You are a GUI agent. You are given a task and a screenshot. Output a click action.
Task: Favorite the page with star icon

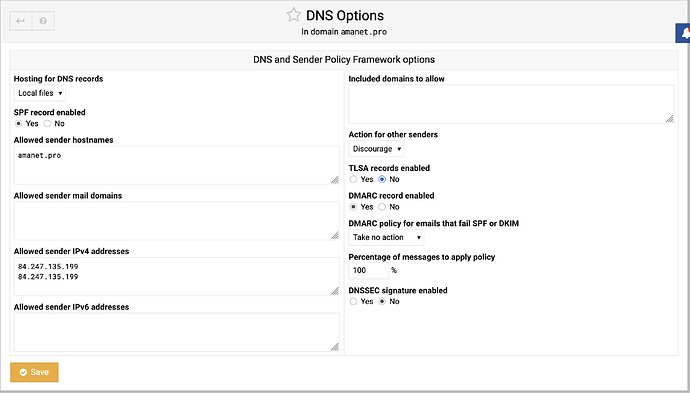(294, 15)
